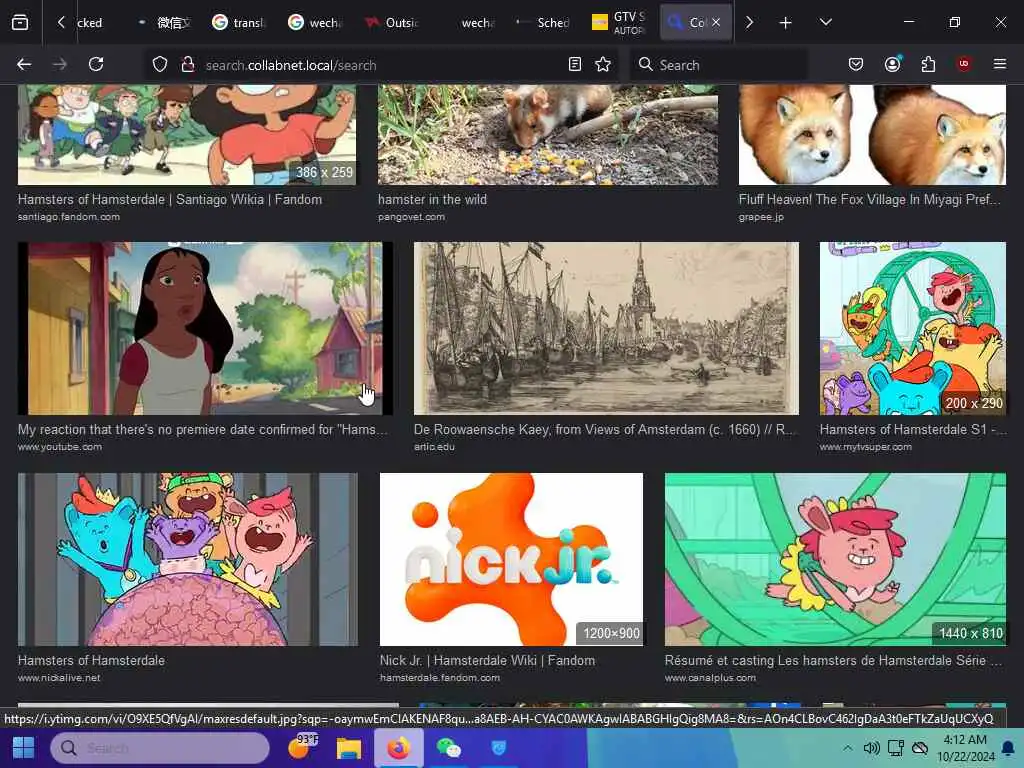
Task: Click the wild hamster photo thumbnail
Action: pos(548,135)
